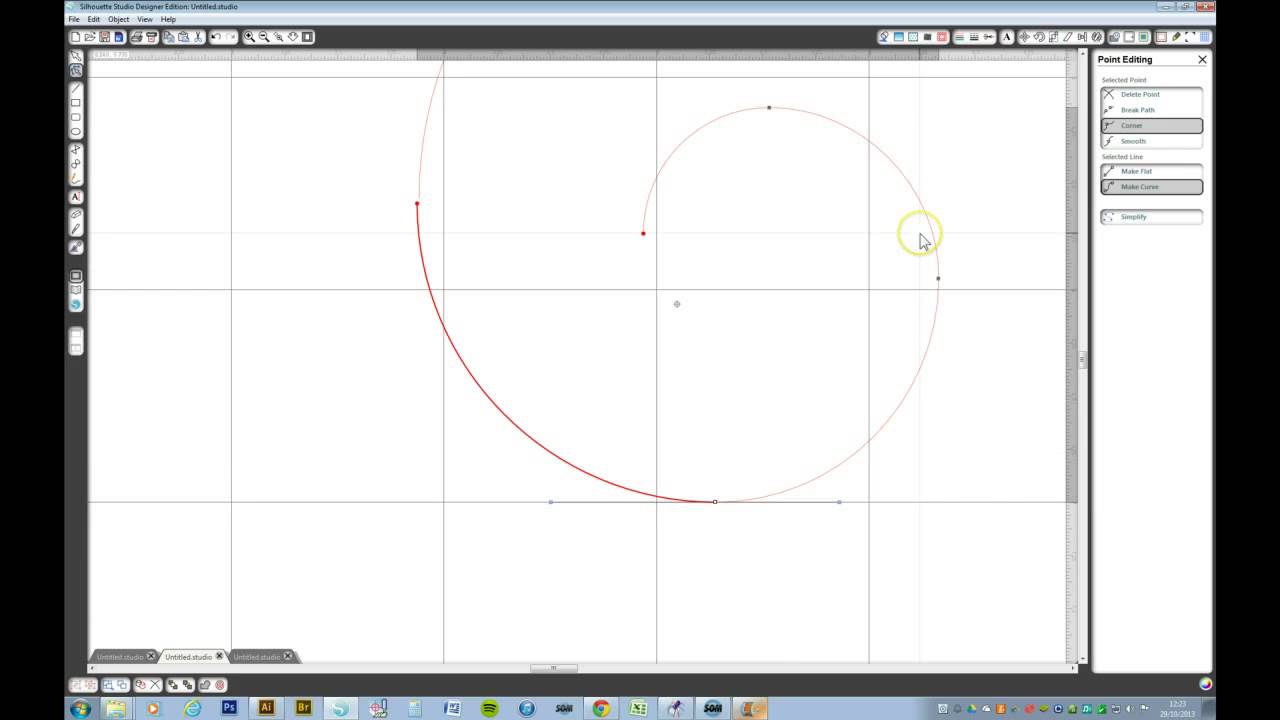Open the Object menu
This screenshot has width=1280, height=720.
click(x=119, y=19)
